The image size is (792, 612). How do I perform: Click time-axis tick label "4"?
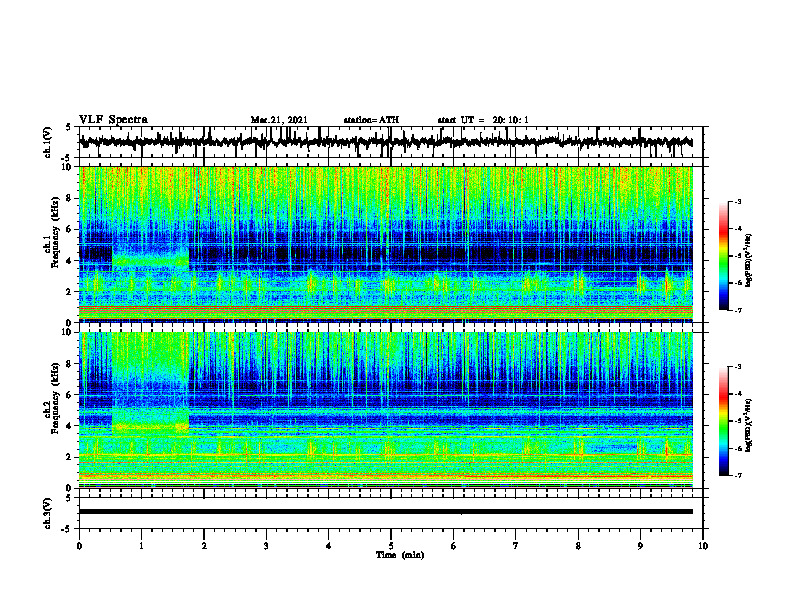tap(328, 546)
